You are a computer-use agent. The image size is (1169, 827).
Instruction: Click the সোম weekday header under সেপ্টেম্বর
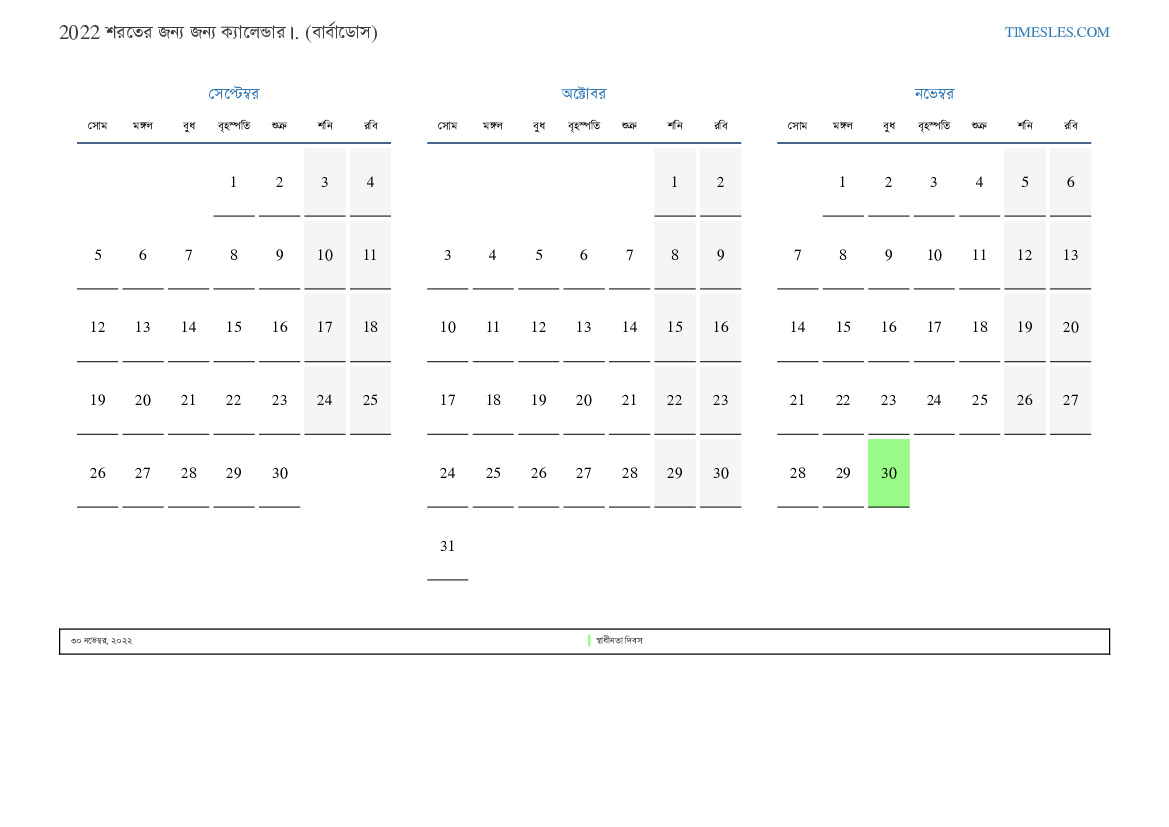click(x=97, y=126)
